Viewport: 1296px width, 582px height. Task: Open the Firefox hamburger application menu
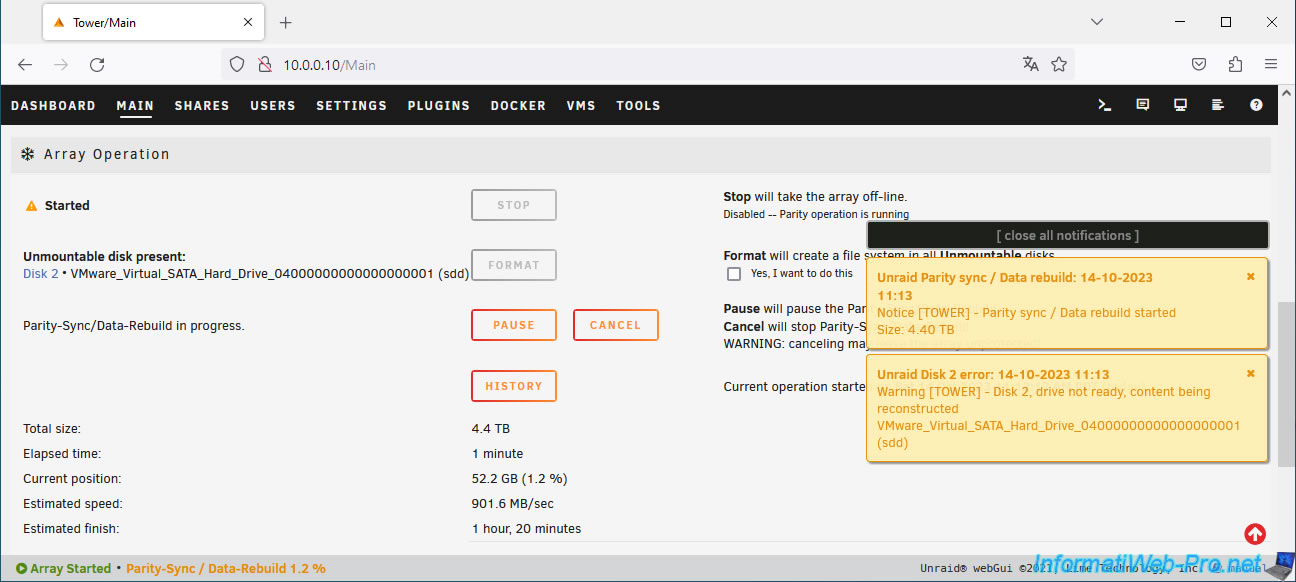(x=1271, y=64)
